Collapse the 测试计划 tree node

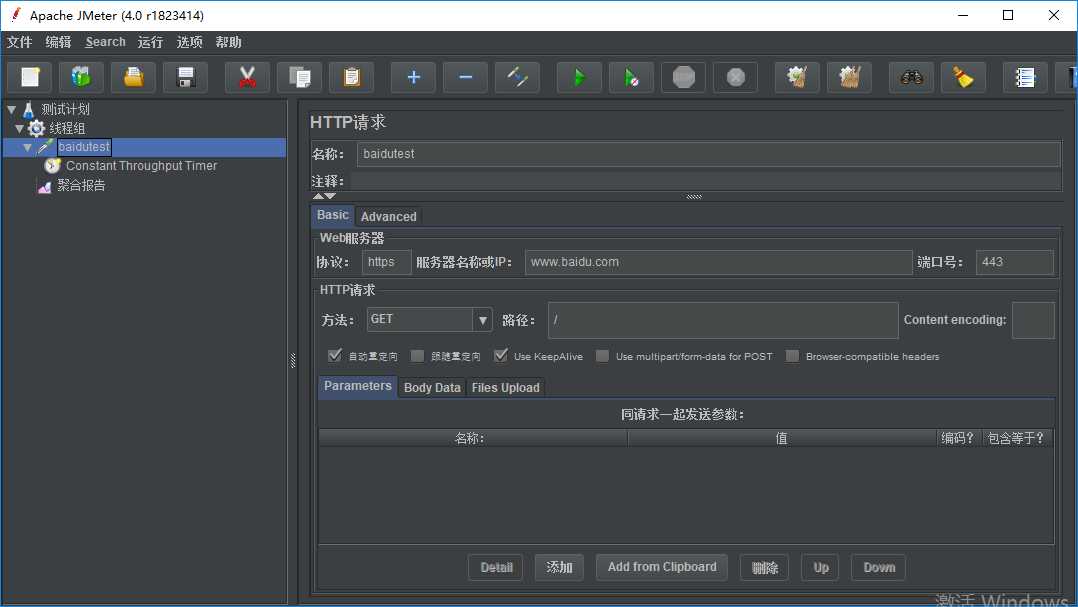click(x=12, y=109)
